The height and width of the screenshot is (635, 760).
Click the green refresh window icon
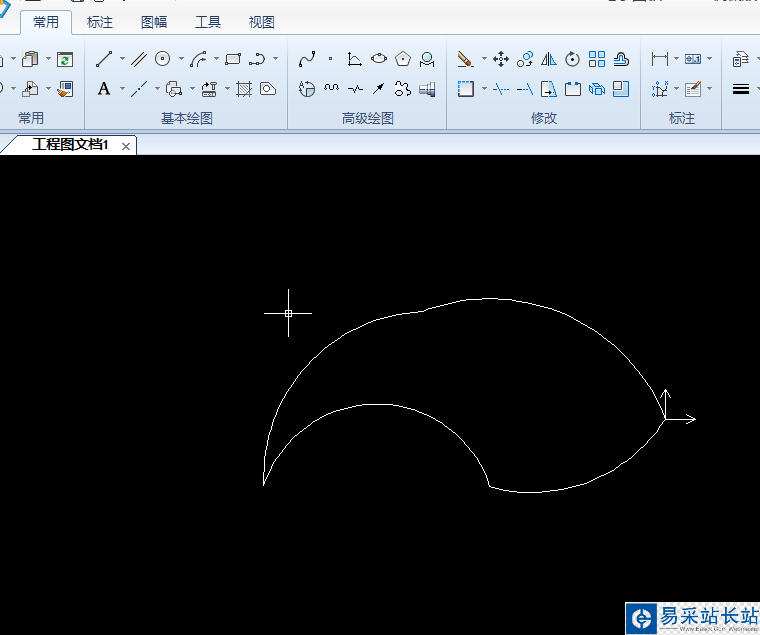[x=65, y=59]
